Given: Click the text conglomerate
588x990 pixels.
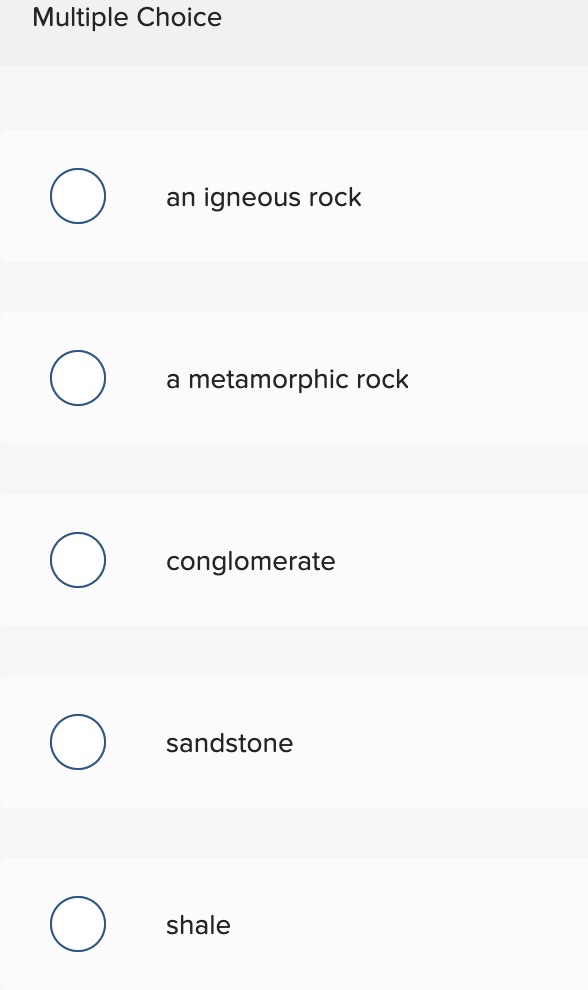Looking at the screenshot, I should pyautogui.click(x=250, y=561).
